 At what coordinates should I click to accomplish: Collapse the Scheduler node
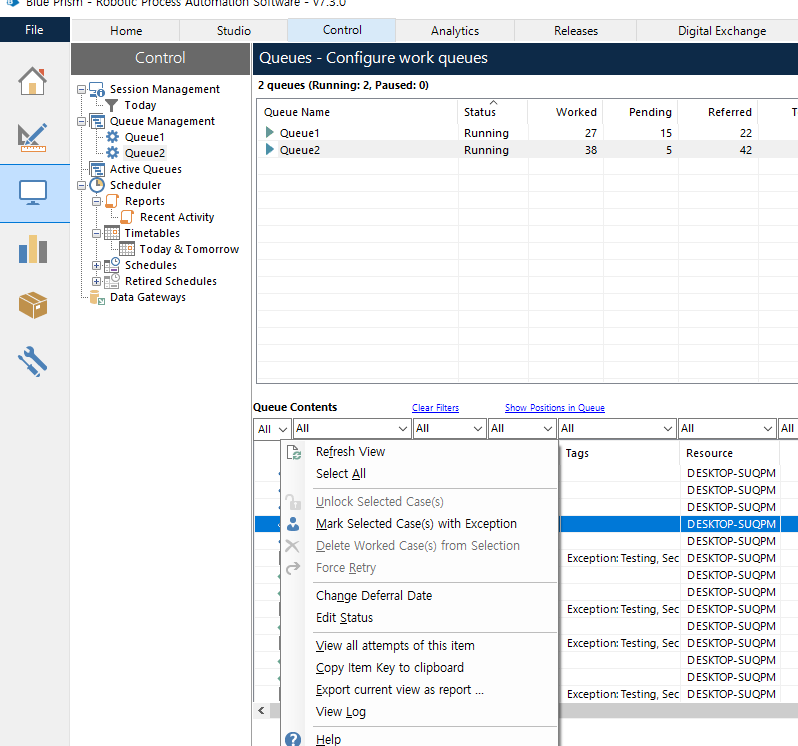(81, 185)
